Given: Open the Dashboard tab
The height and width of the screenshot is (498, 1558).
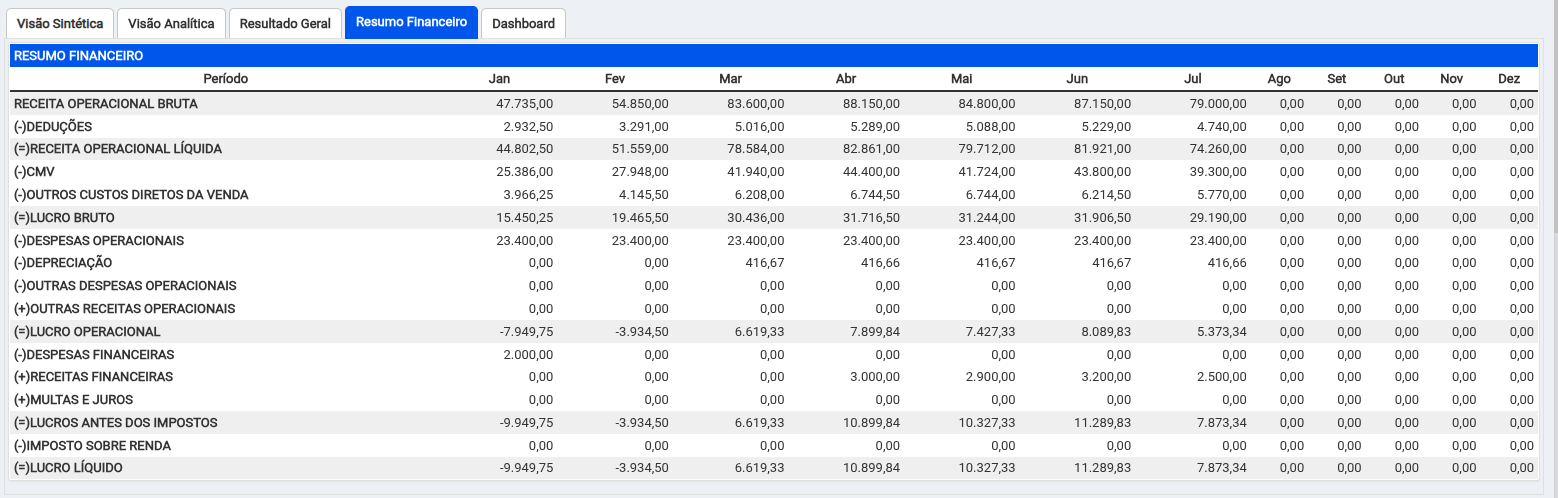Looking at the screenshot, I should pyautogui.click(x=523, y=24).
